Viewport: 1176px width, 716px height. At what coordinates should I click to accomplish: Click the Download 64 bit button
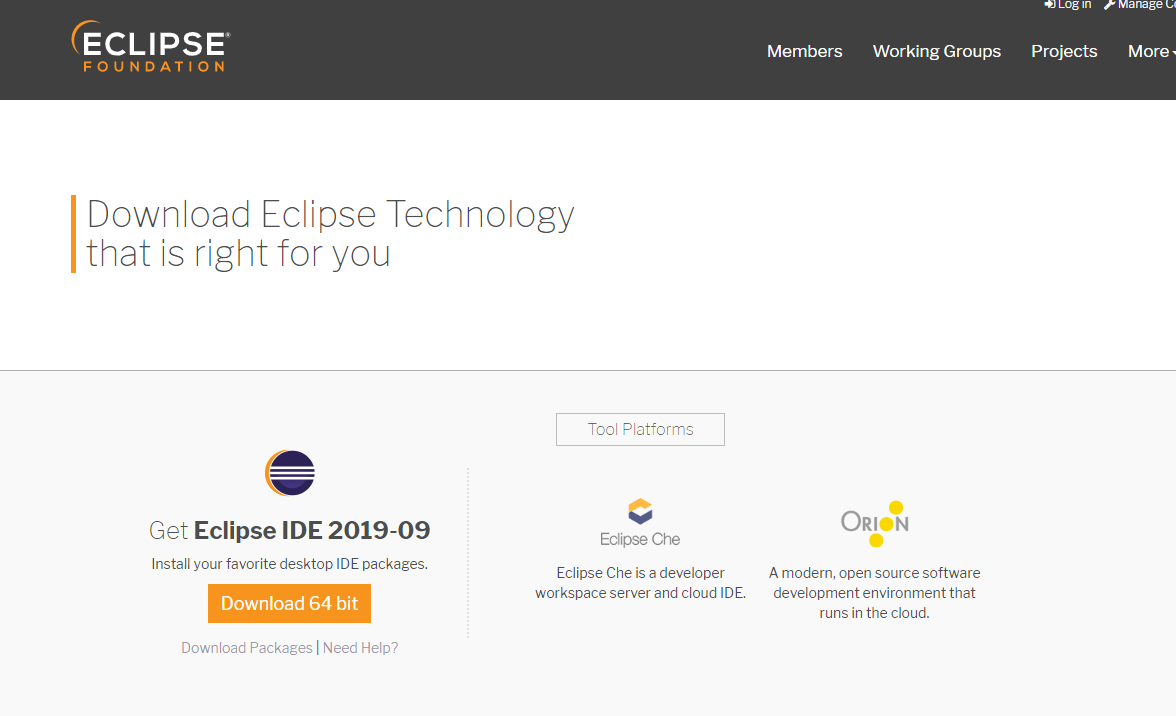[290, 604]
